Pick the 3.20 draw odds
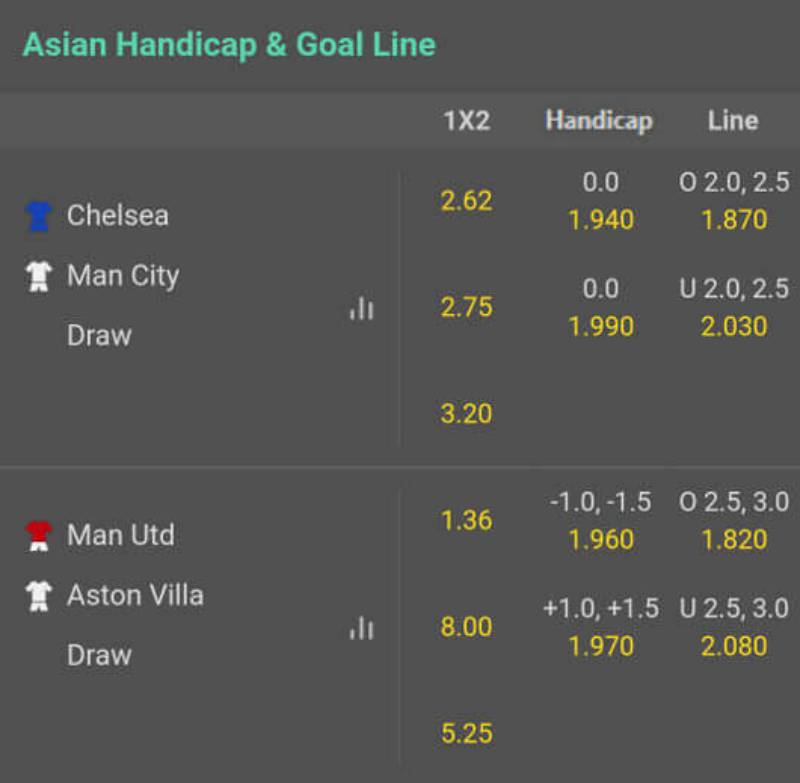 [466, 414]
